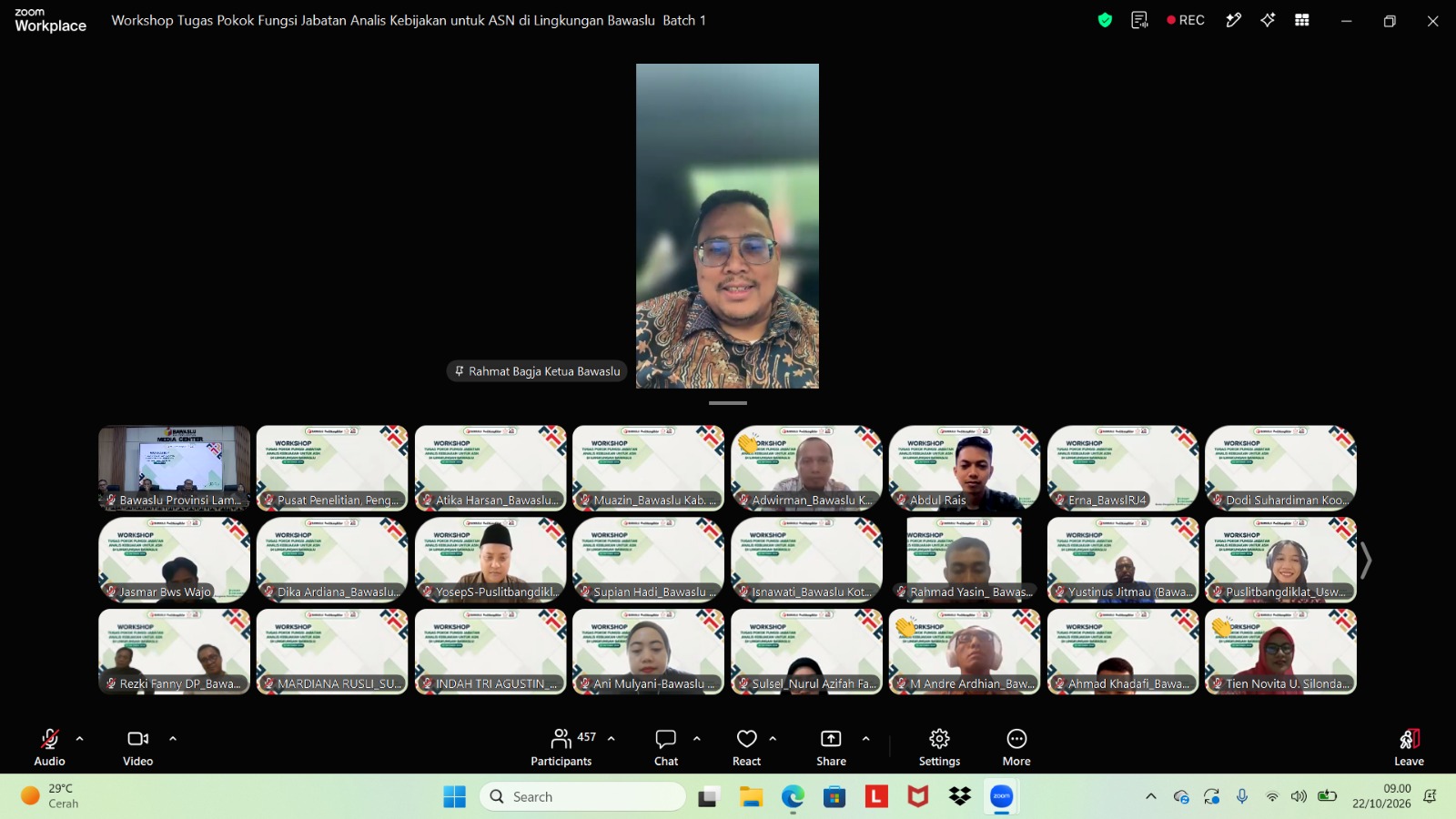Click the green encryption shield icon
Screen dimensions: 1456x819
[1105, 20]
